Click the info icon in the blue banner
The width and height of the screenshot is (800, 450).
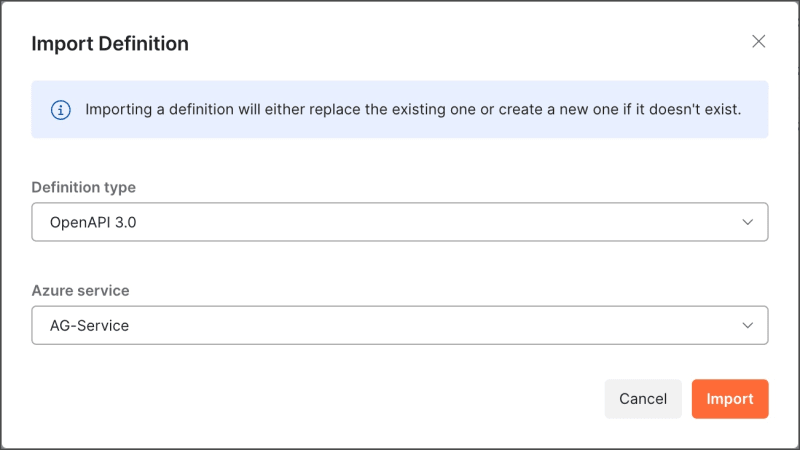[60, 109]
